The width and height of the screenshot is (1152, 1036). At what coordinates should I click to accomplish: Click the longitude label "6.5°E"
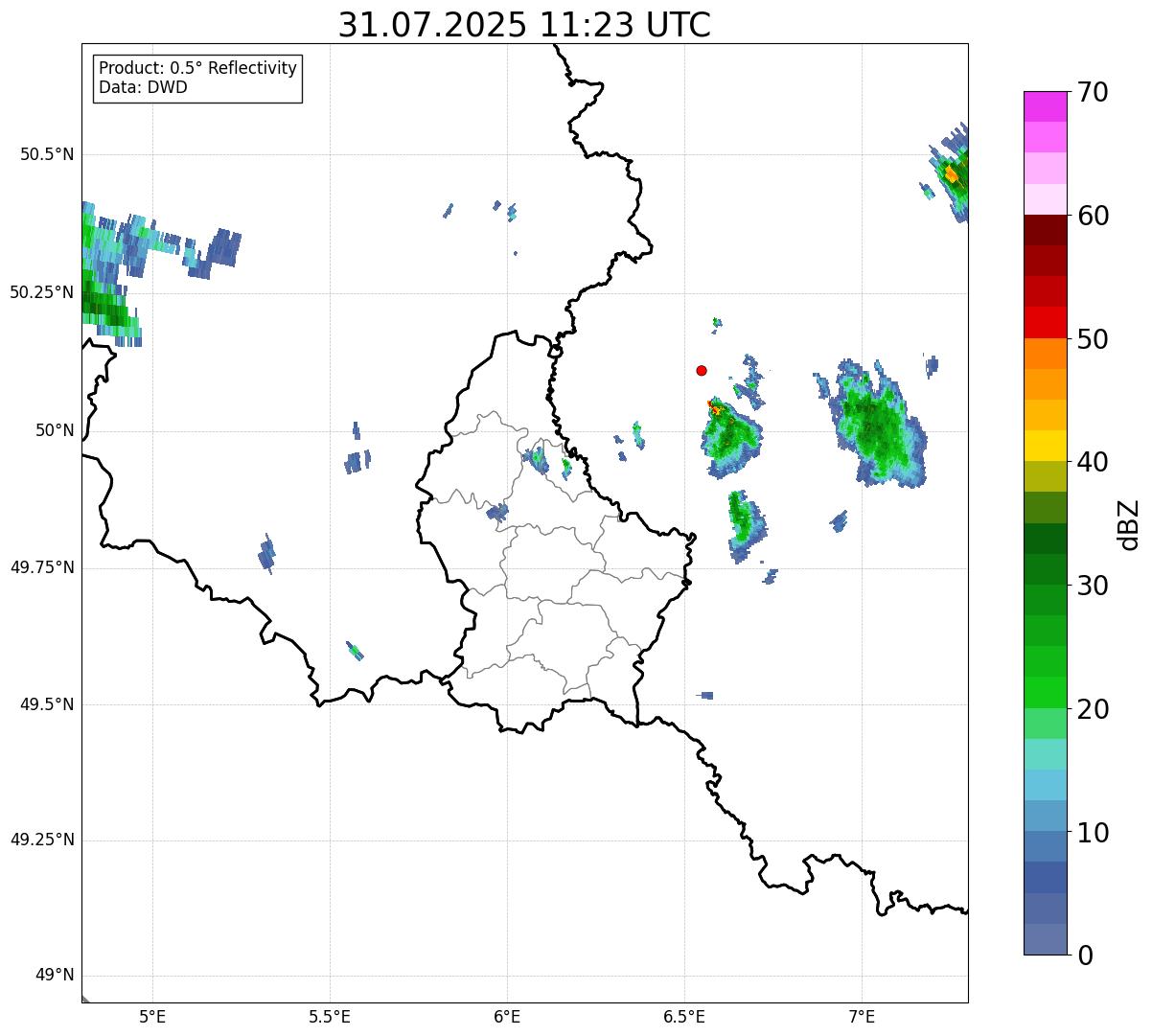pyautogui.click(x=684, y=1016)
